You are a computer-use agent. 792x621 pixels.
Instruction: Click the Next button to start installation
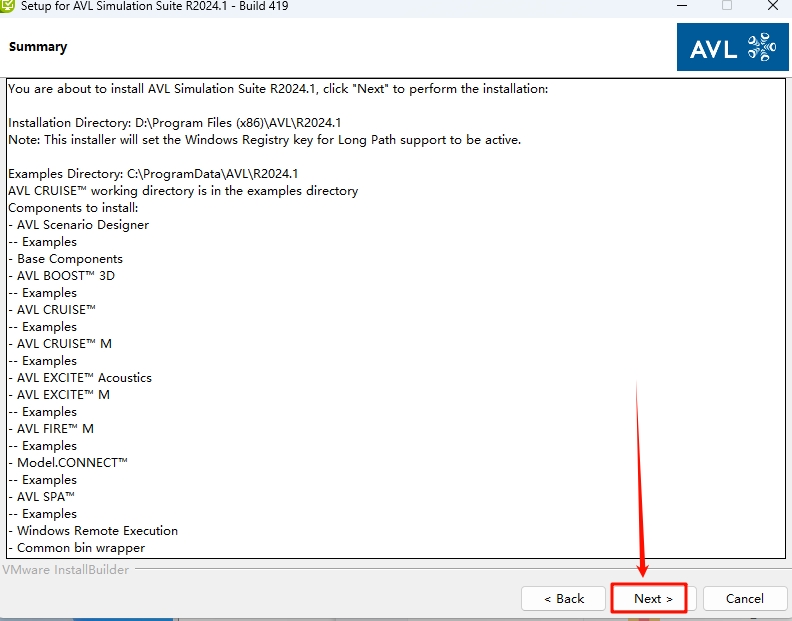click(647, 598)
